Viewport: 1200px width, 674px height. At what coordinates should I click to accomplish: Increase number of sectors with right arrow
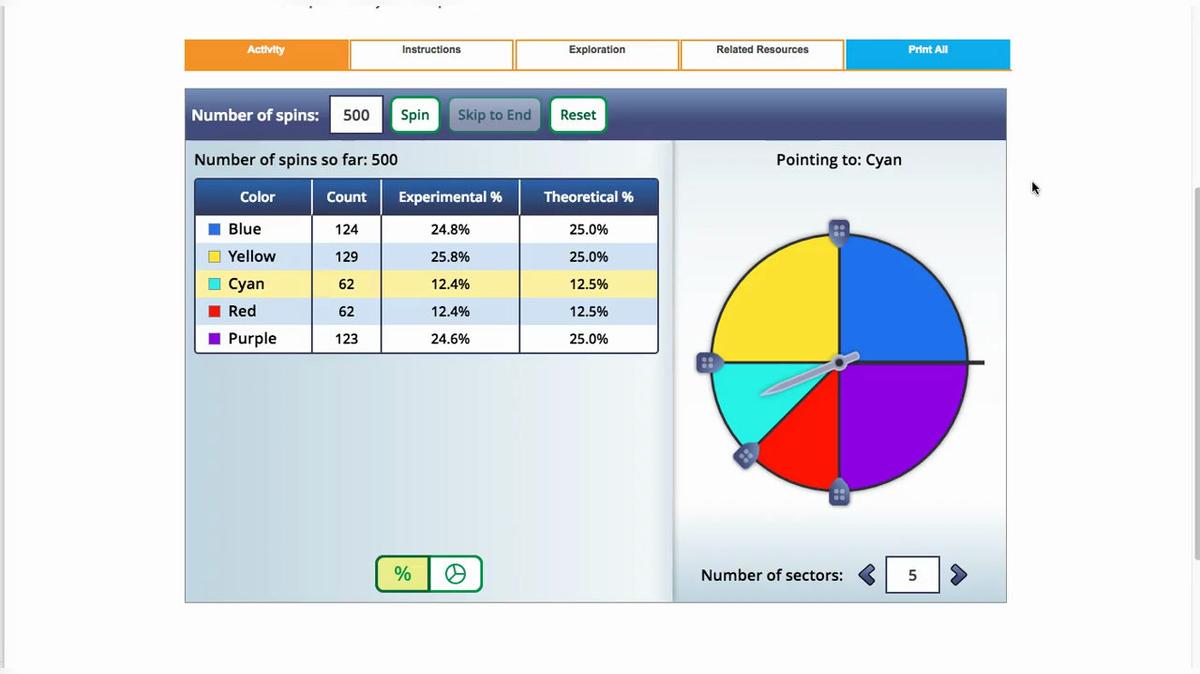[958, 575]
